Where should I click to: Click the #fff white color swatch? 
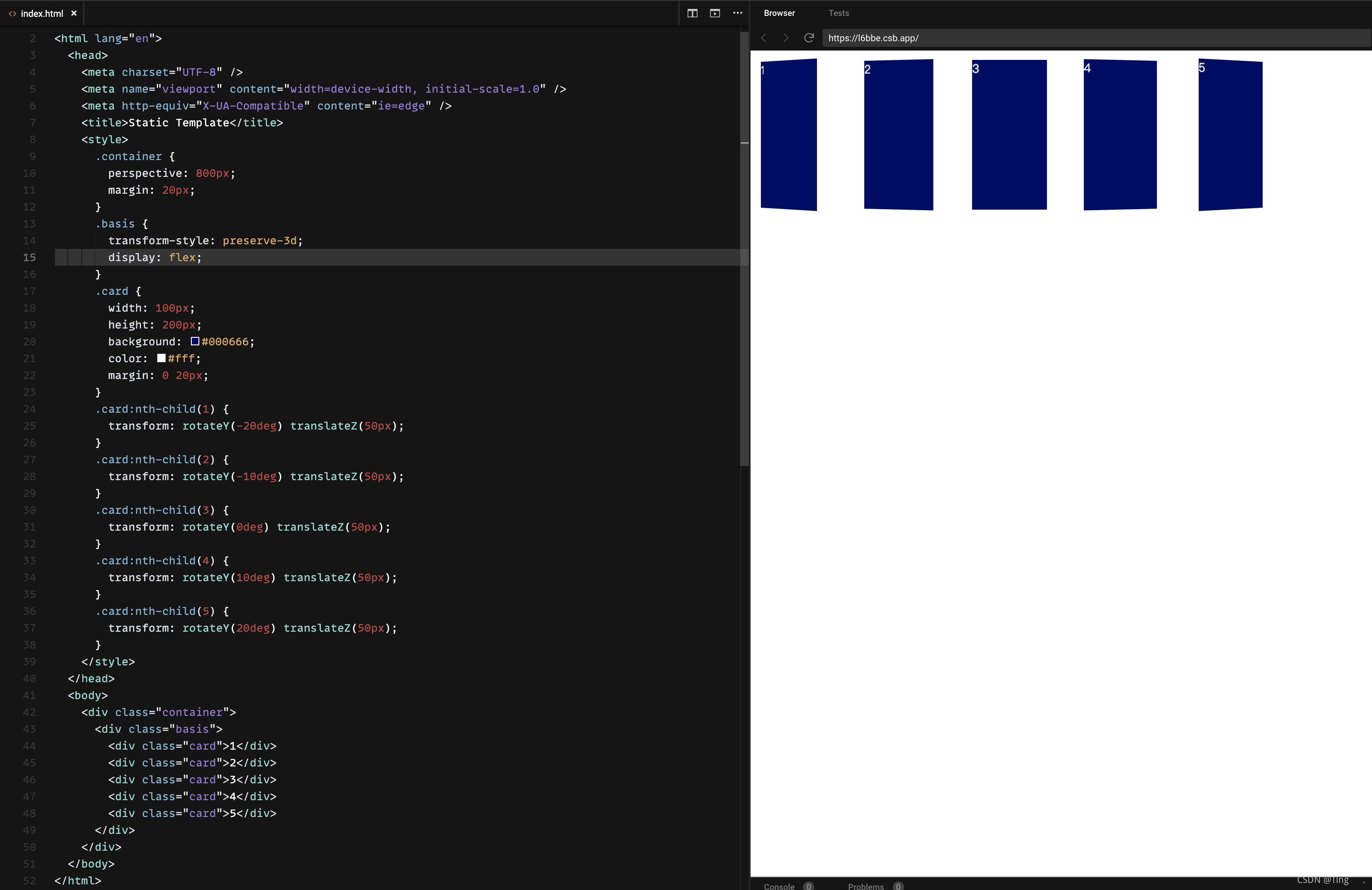coord(161,358)
